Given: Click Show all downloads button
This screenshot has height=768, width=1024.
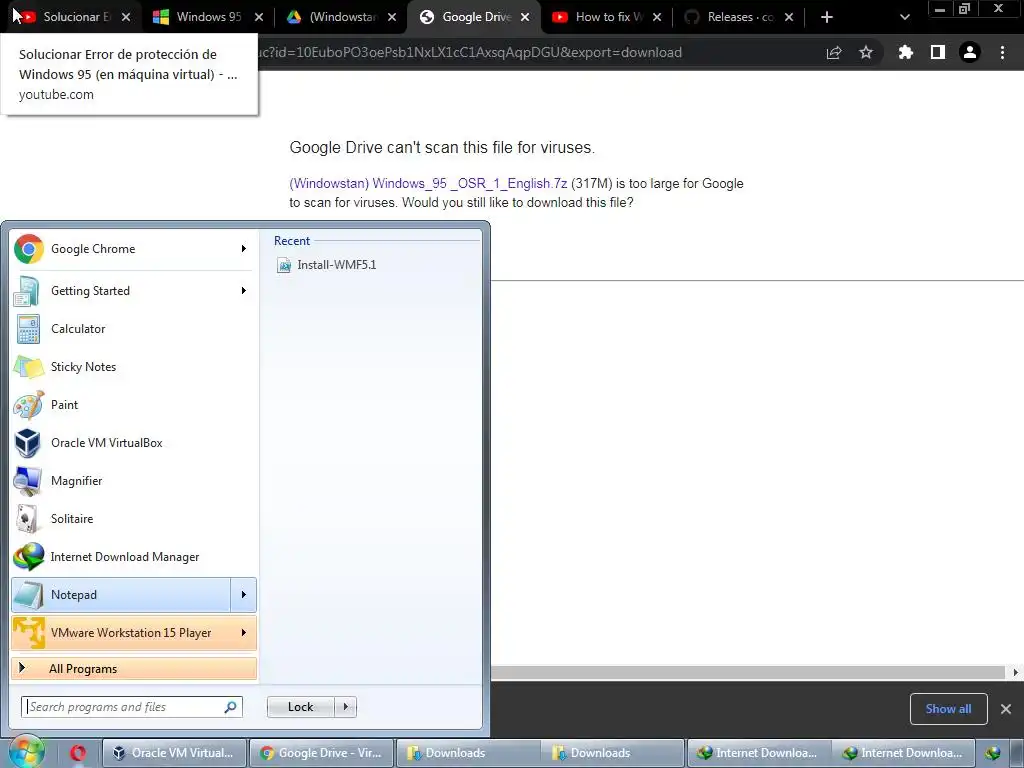Looking at the screenshot, I should pos(948,709).
